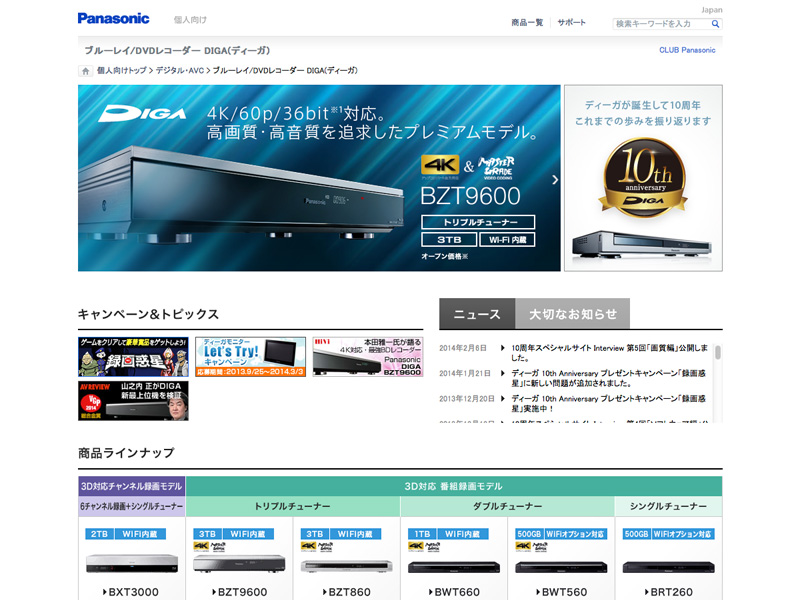This screenshot has height=600, width=800.
Task: Select the ニュース tab
Action: [477, 314]
